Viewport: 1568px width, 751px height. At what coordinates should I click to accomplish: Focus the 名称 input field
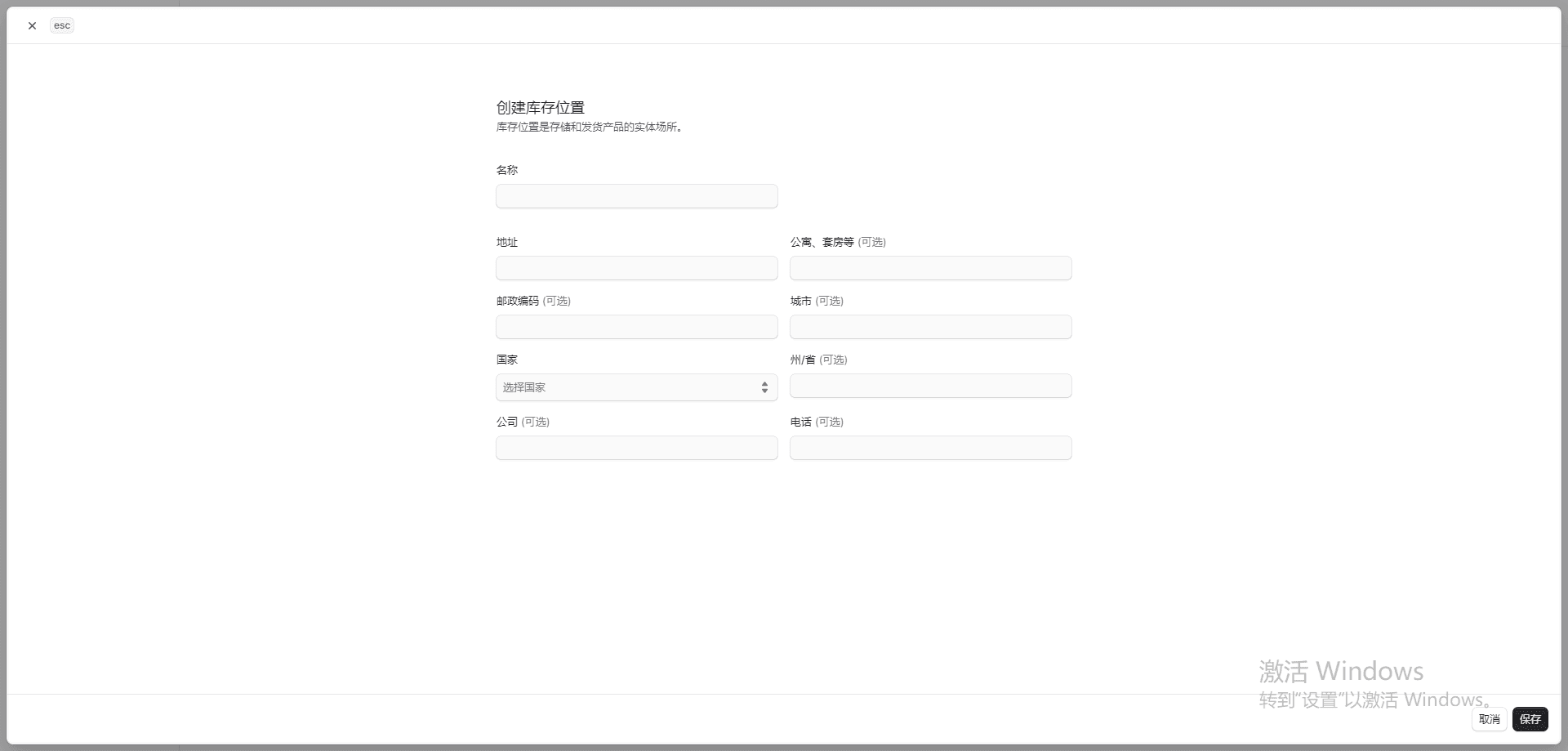click(x=636, y=196)
